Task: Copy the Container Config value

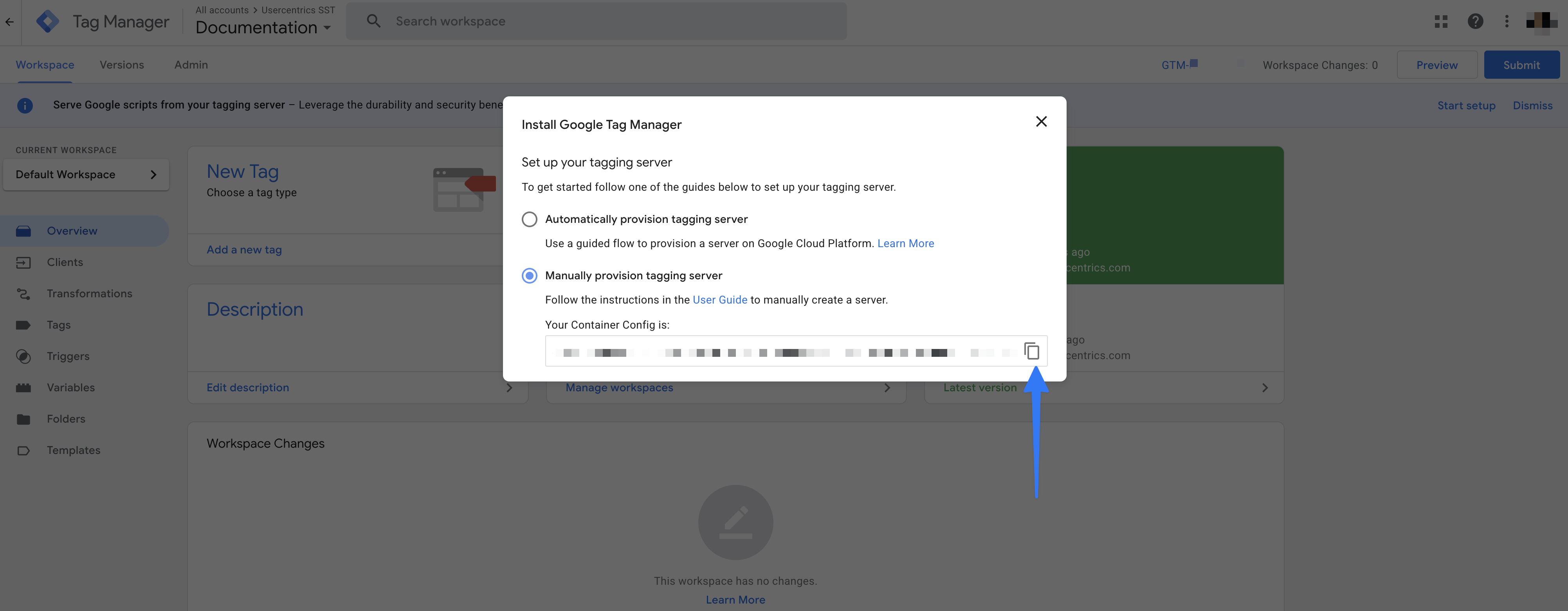Action: point(1032,351)
